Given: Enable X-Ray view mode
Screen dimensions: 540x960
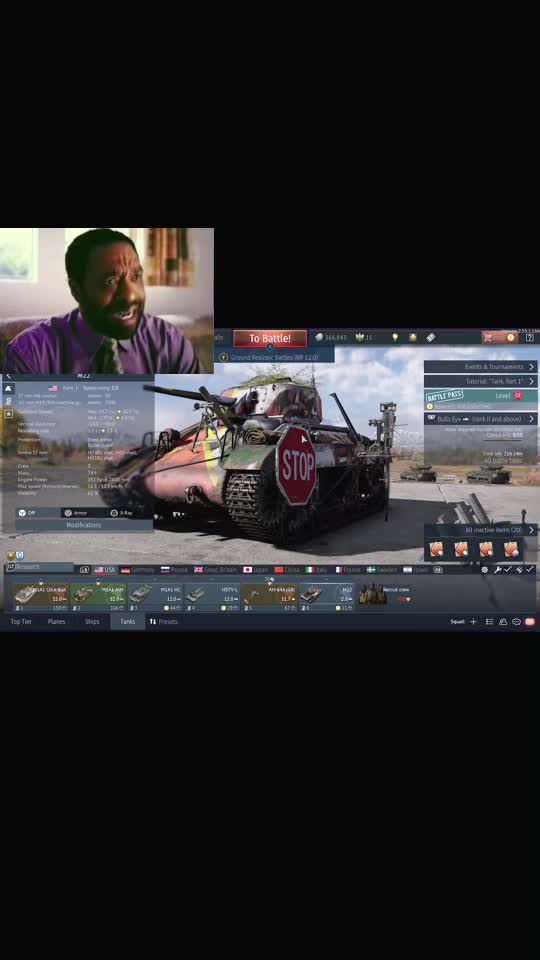Looking at the screenshot, I should click(122, 513).
